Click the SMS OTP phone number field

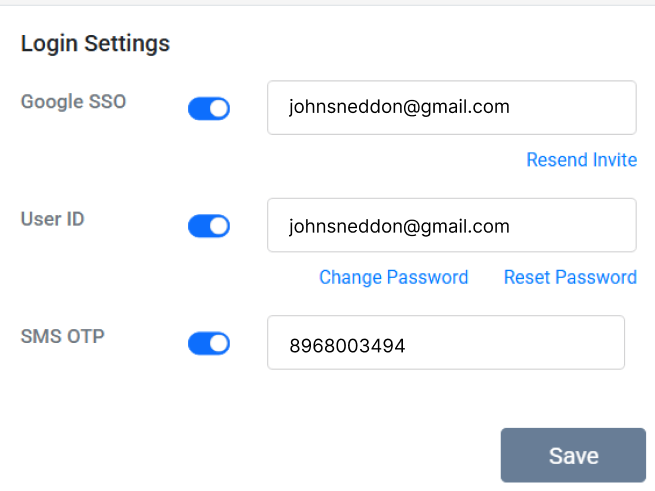[x=445, y=343]
